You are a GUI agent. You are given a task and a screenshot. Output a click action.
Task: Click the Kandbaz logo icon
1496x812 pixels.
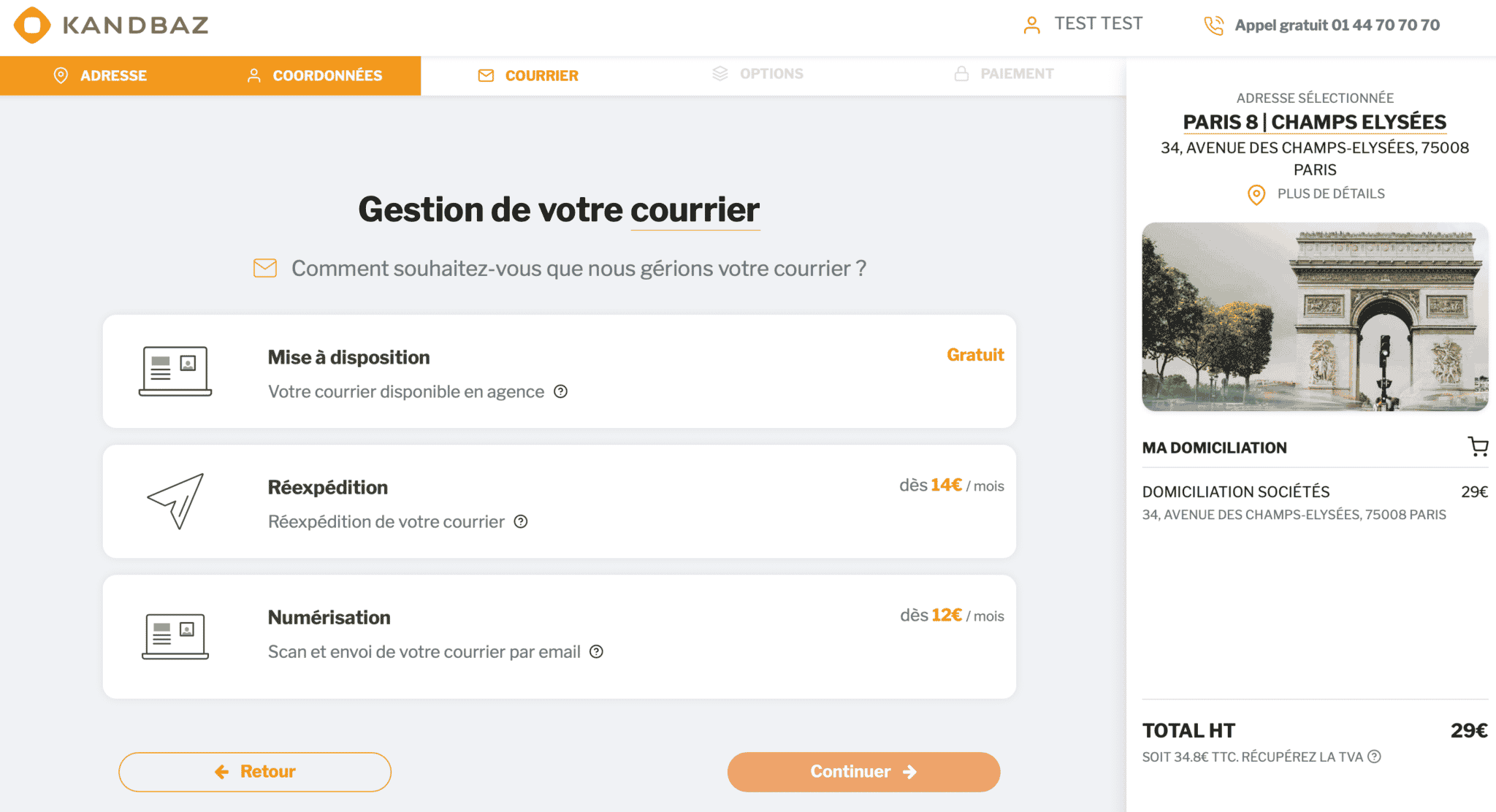click(x=32, y=25)
